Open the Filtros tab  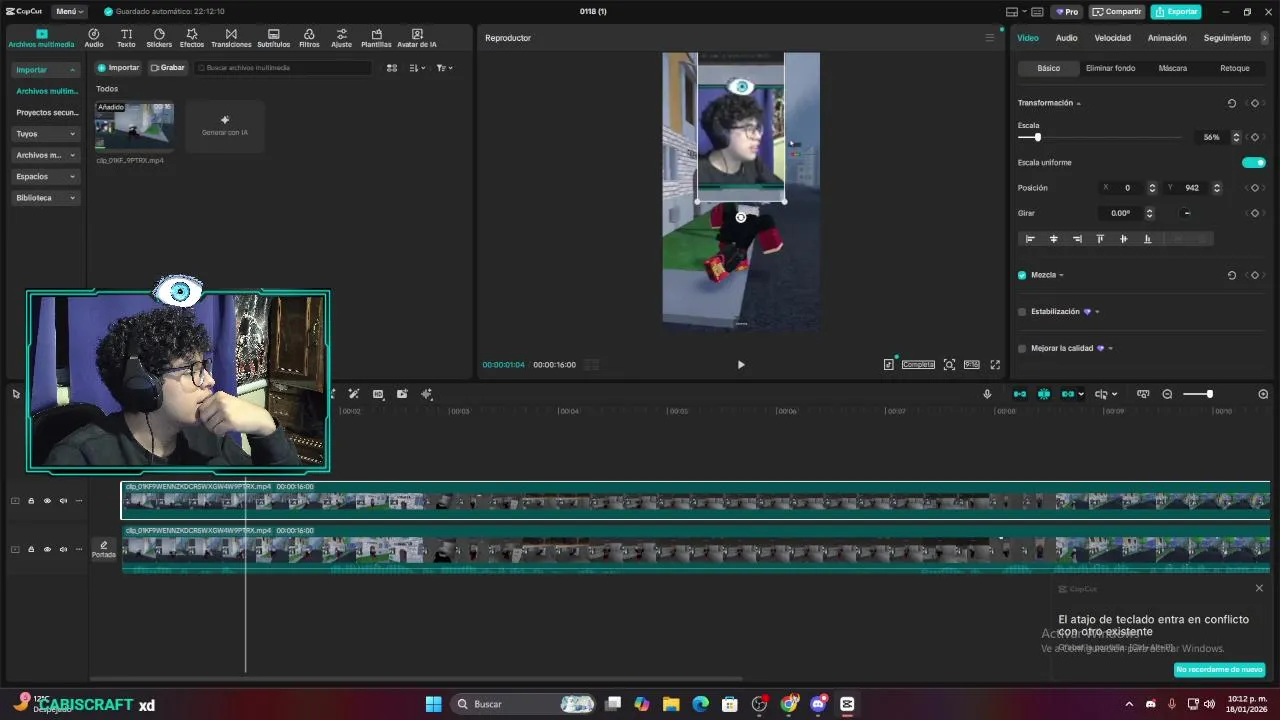309,38
